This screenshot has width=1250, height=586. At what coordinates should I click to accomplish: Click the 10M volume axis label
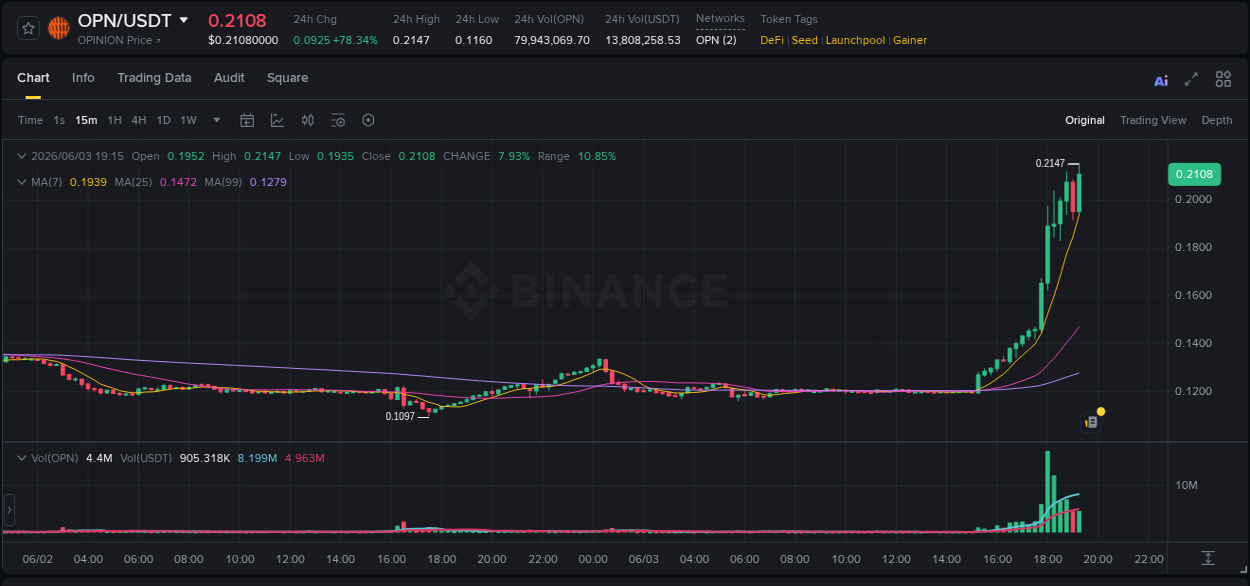[x=1187, y=485]
